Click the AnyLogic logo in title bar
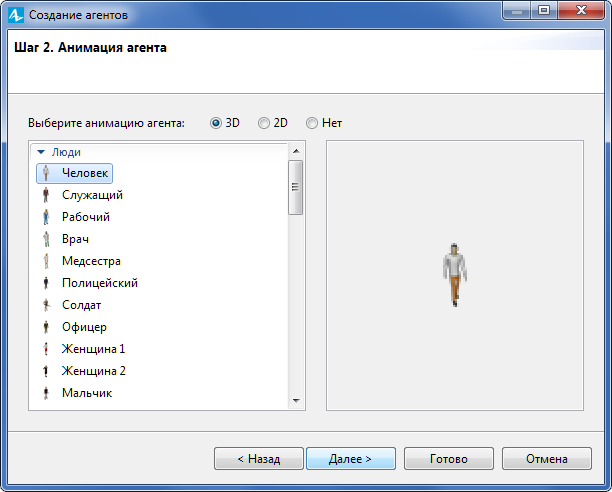Viewport: 612px width, 492px height. pyautogui.click(x=16, y=15)
